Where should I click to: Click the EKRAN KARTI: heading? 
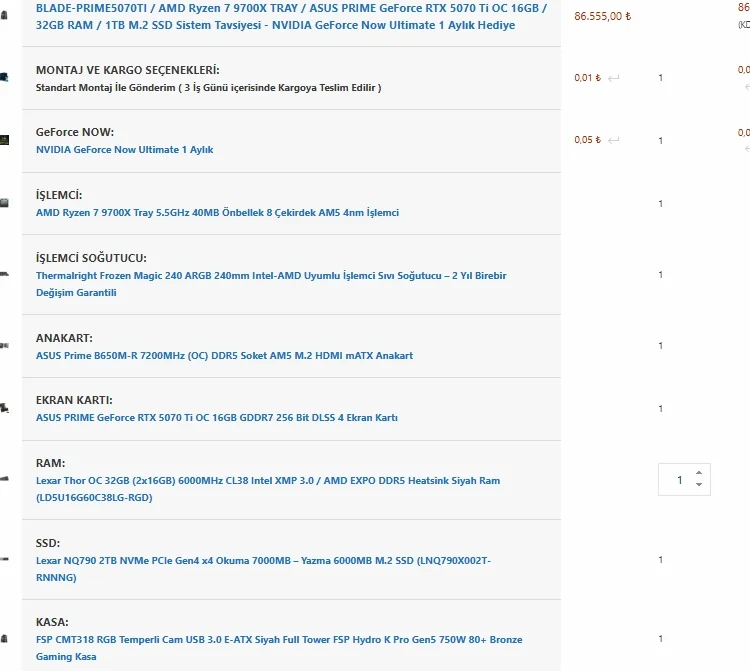[x=74, y=400]
